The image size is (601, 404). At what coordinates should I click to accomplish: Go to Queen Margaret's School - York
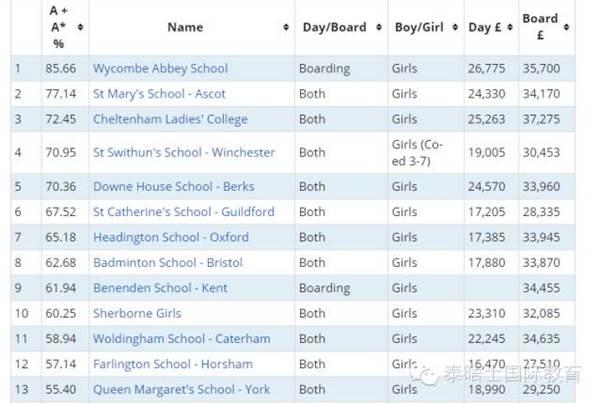180,389
